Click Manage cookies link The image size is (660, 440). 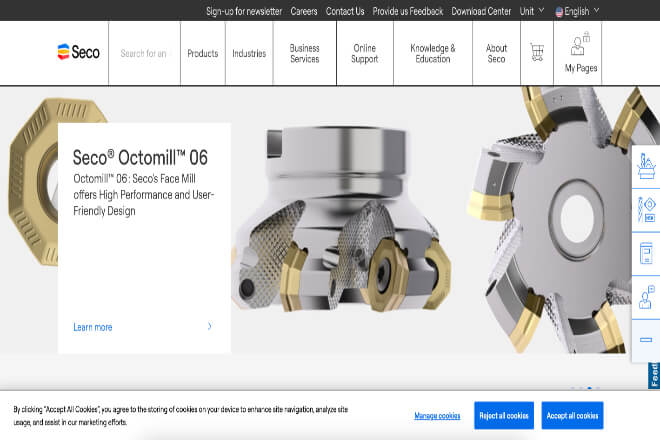437,416
